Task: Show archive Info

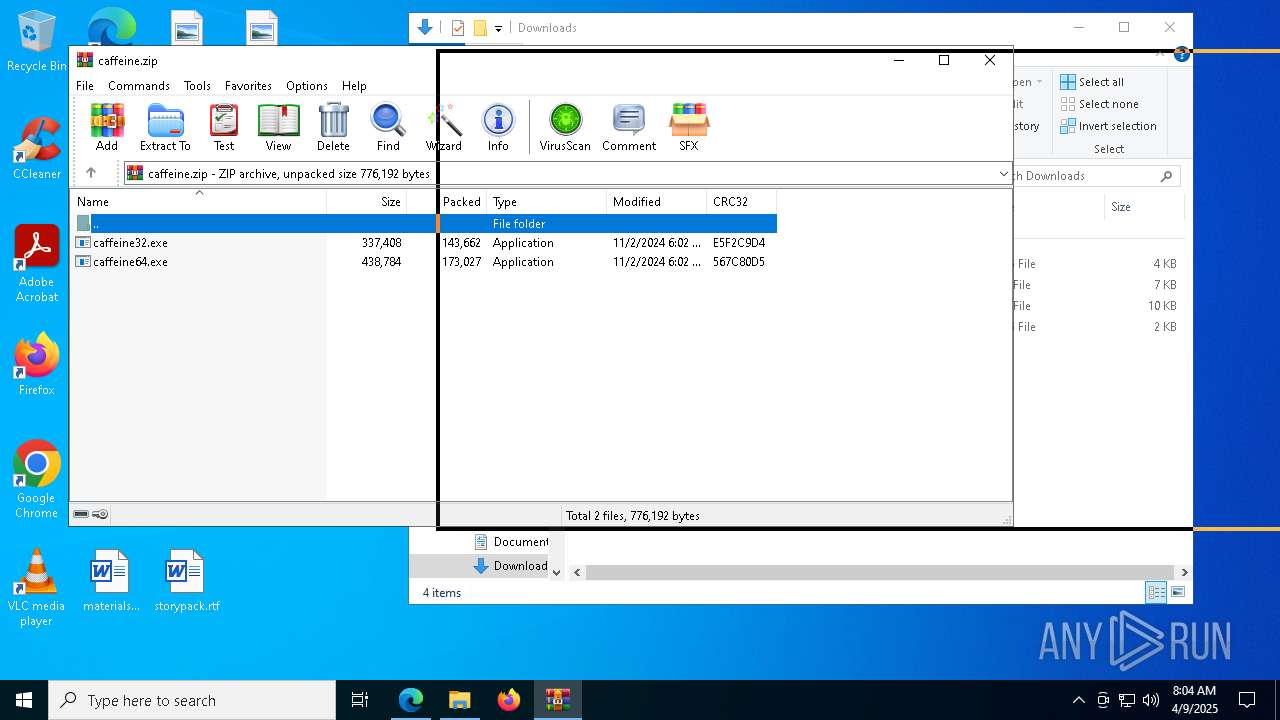Action: tap(498, 127)
